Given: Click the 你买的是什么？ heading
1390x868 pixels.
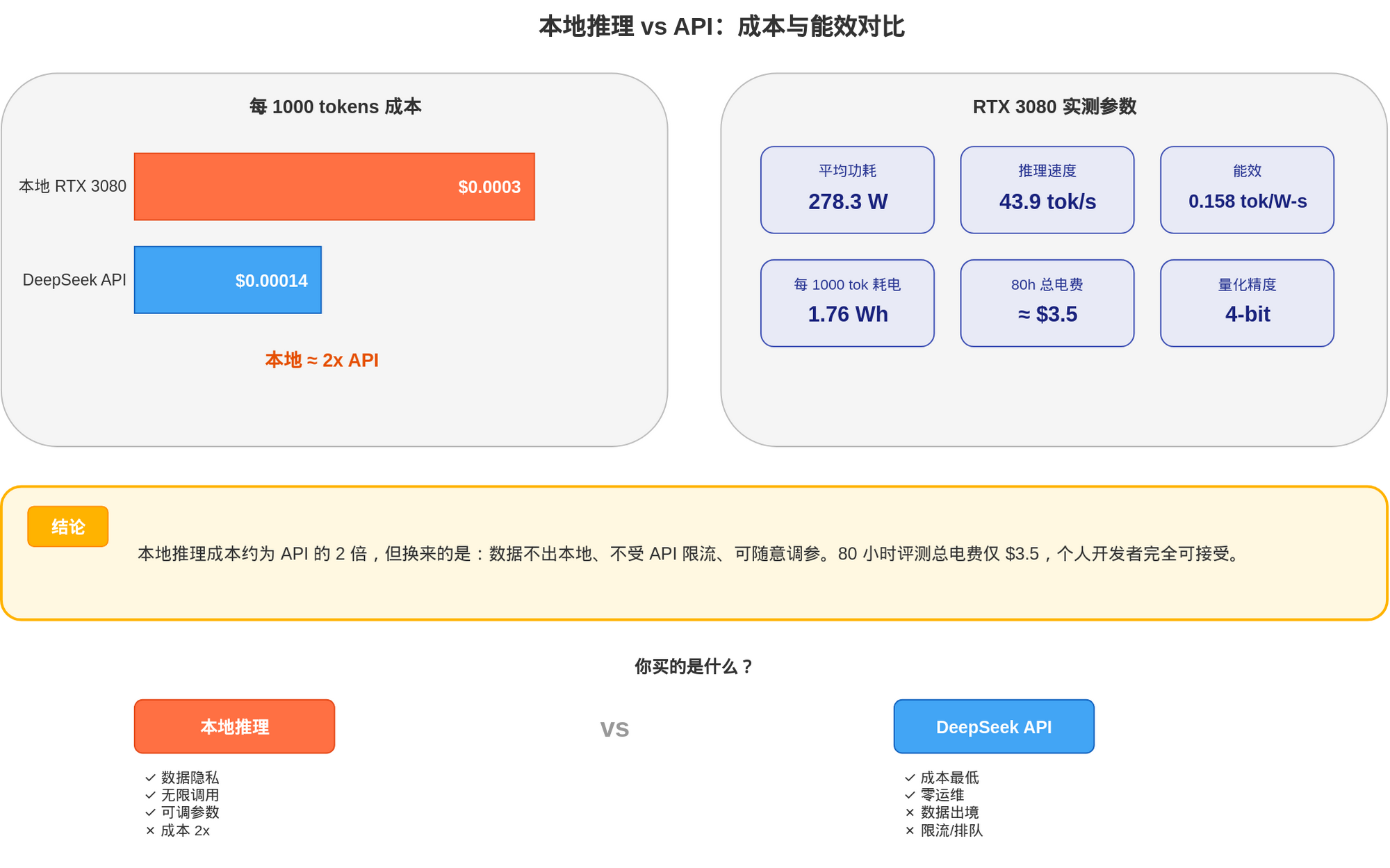Looking at the screenshot, I should tap(694, 666).
